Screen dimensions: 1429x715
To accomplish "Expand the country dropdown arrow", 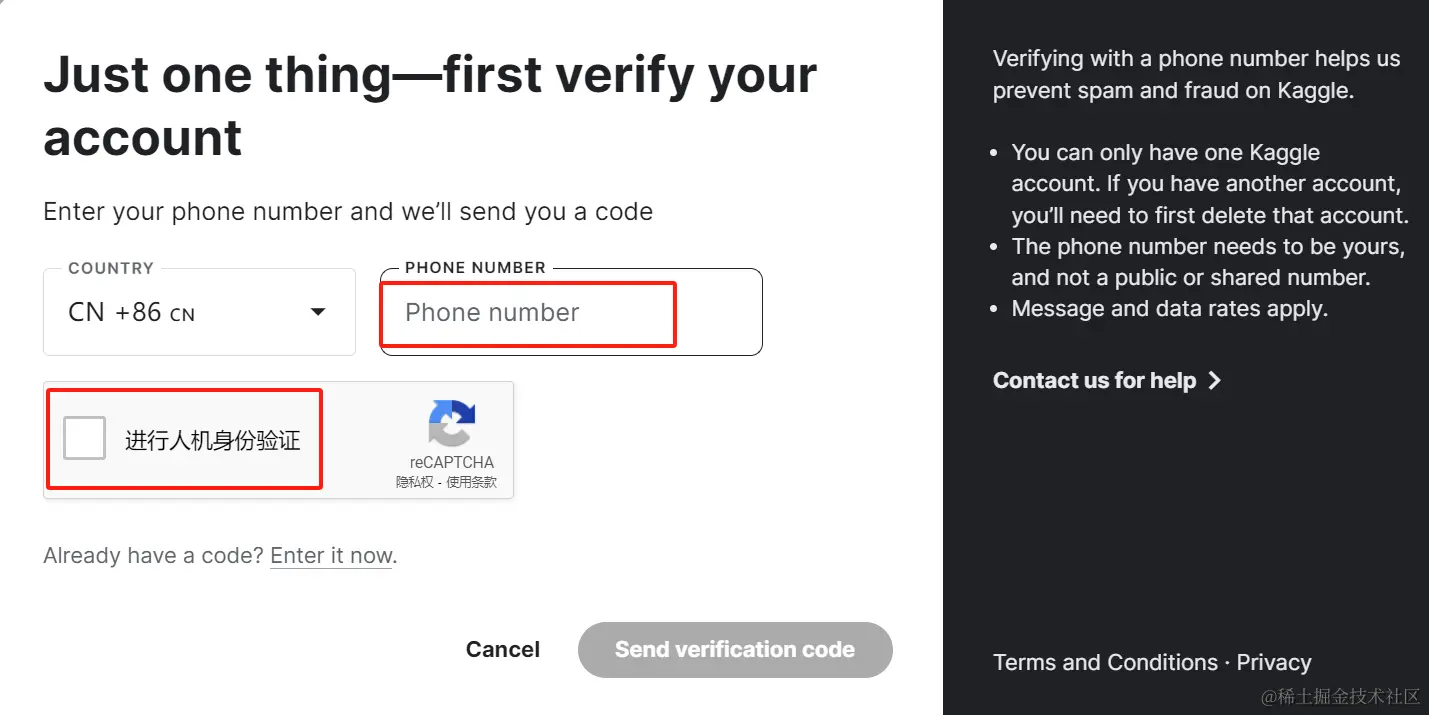I will [x=318, y=312].
